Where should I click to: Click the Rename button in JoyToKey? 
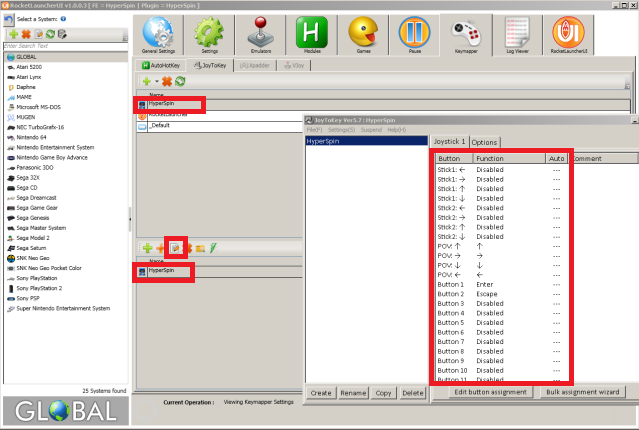pyautogui.click(x=353, y=393)
